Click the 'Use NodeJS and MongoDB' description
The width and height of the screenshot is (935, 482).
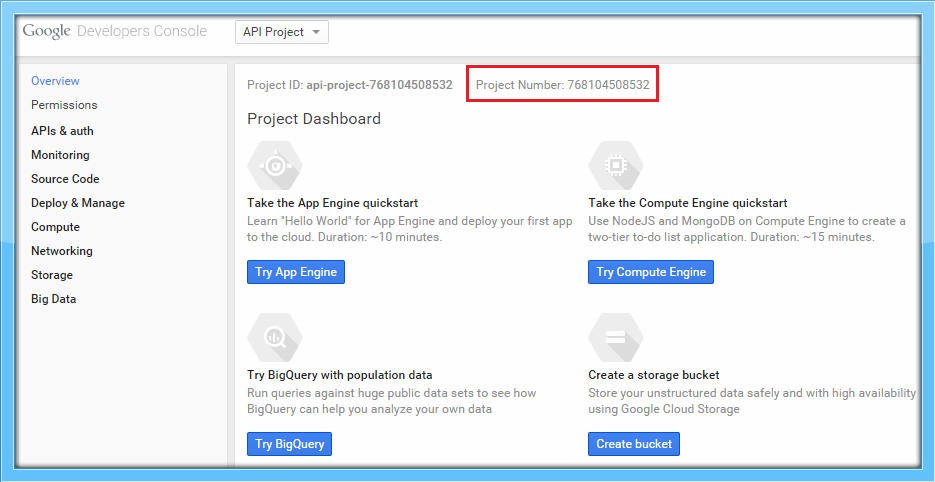747,229
